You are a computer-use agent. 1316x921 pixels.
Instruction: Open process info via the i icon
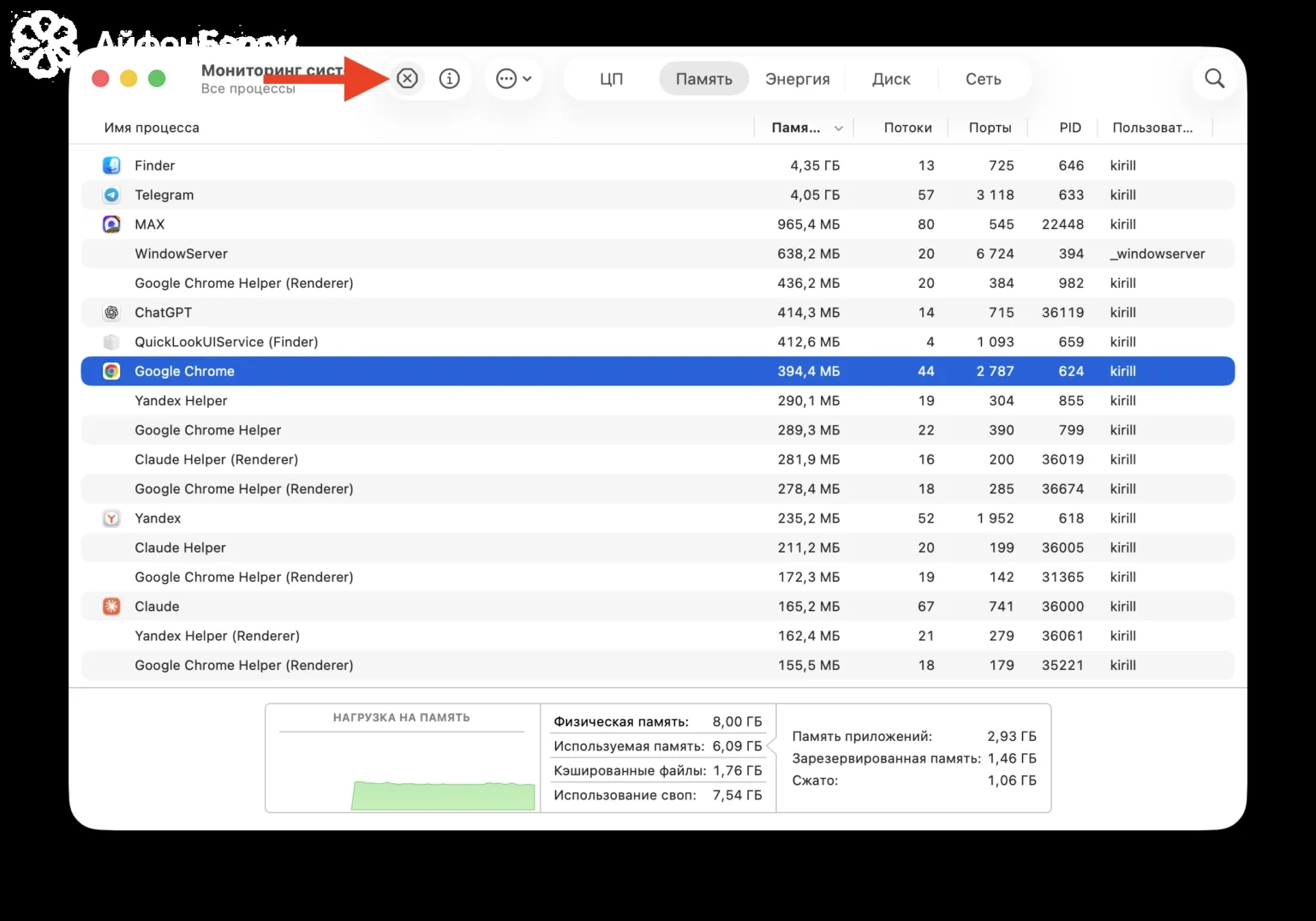[449, 79]
